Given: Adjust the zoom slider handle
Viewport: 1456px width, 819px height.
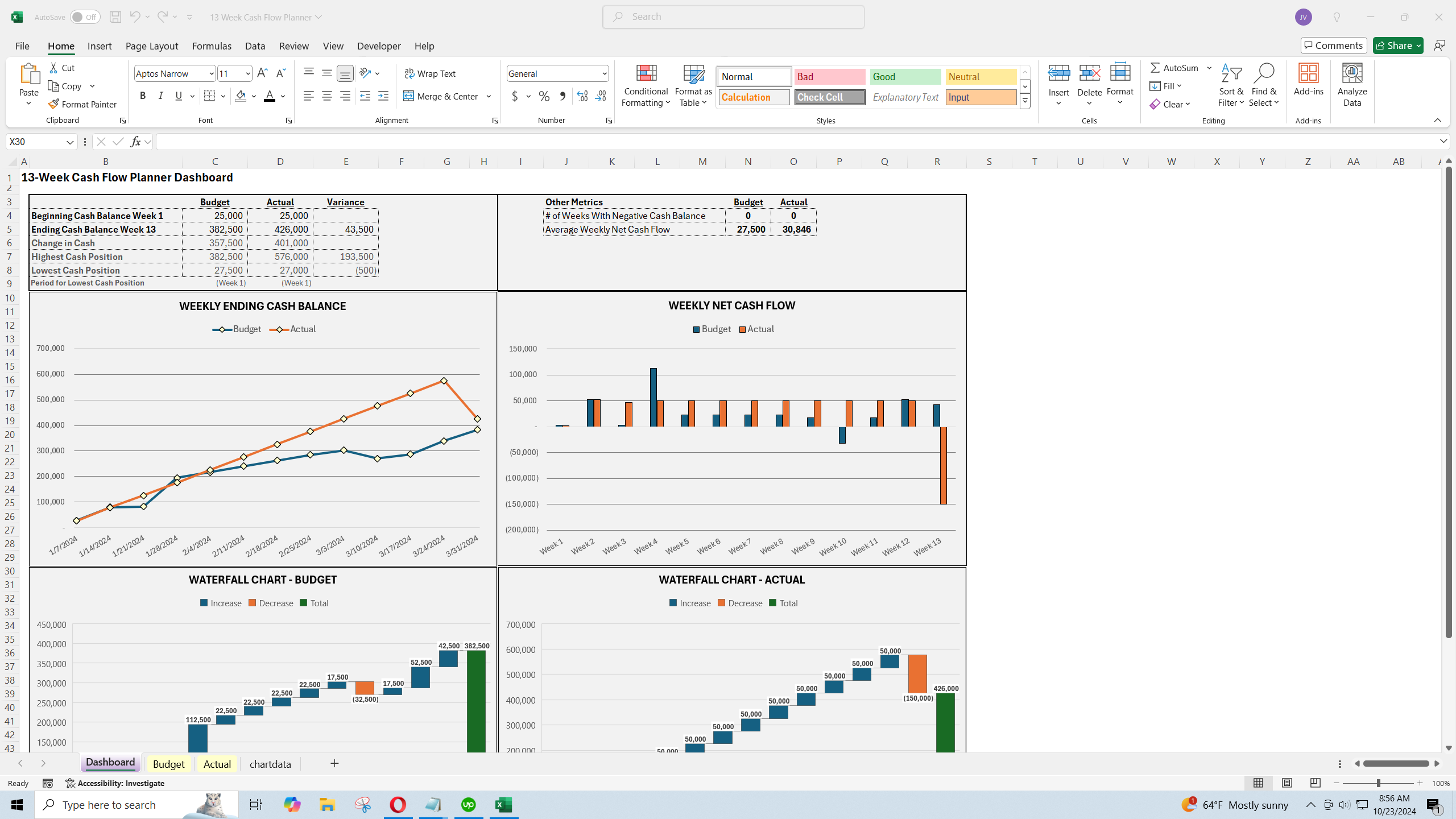Looking at the screenshot, I should point(1379,783).
